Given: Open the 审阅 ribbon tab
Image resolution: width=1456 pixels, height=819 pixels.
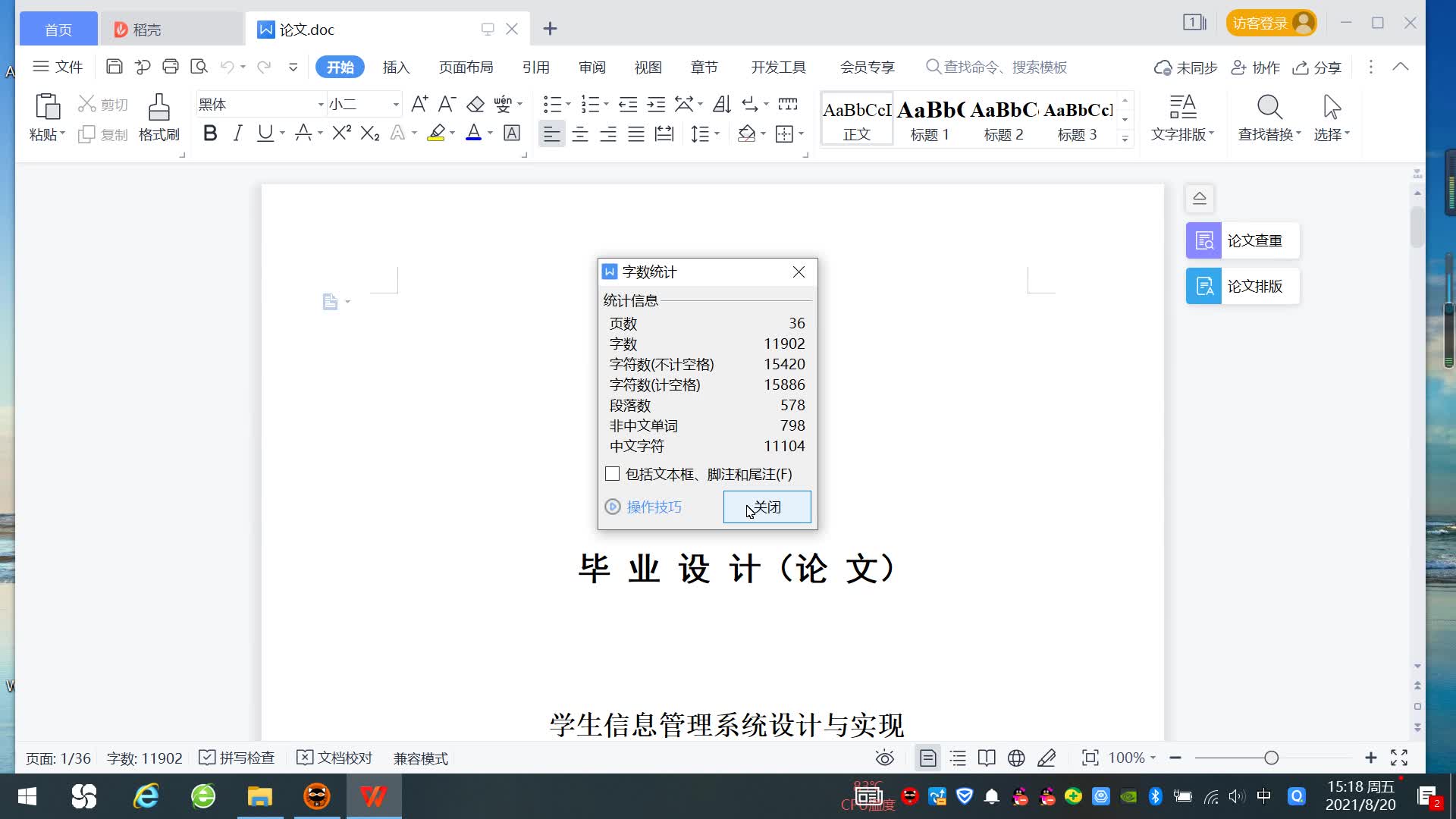Looking at the screenshot, I should [x=591, y=67].
